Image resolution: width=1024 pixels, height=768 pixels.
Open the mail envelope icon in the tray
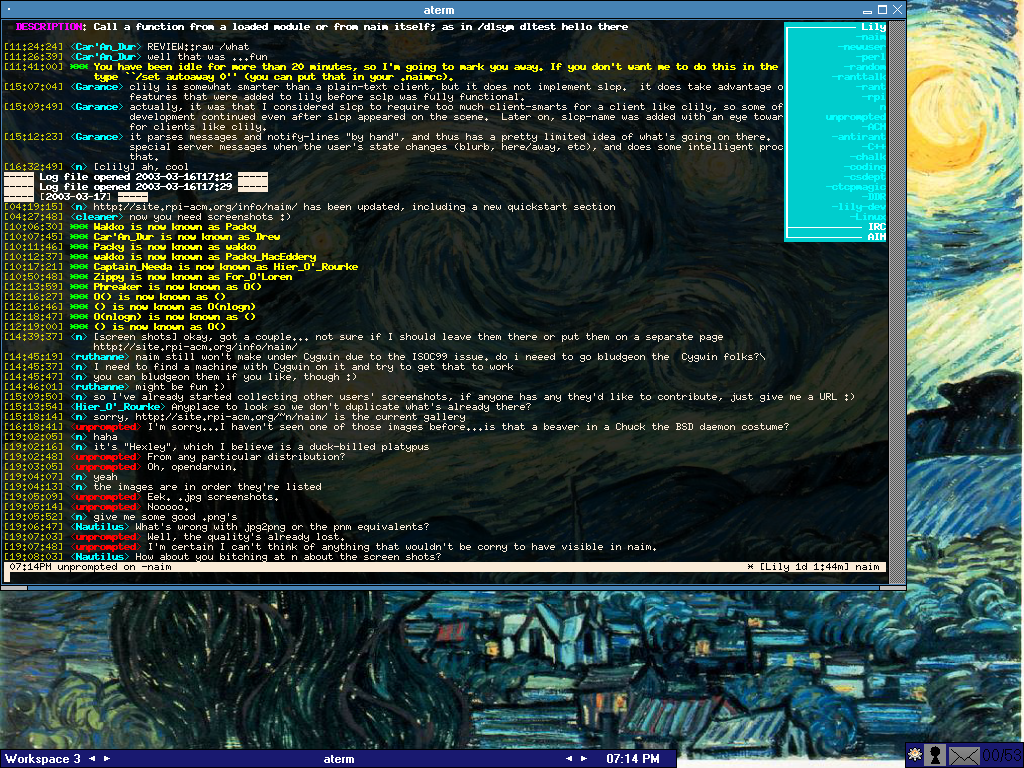pos(964,755)
